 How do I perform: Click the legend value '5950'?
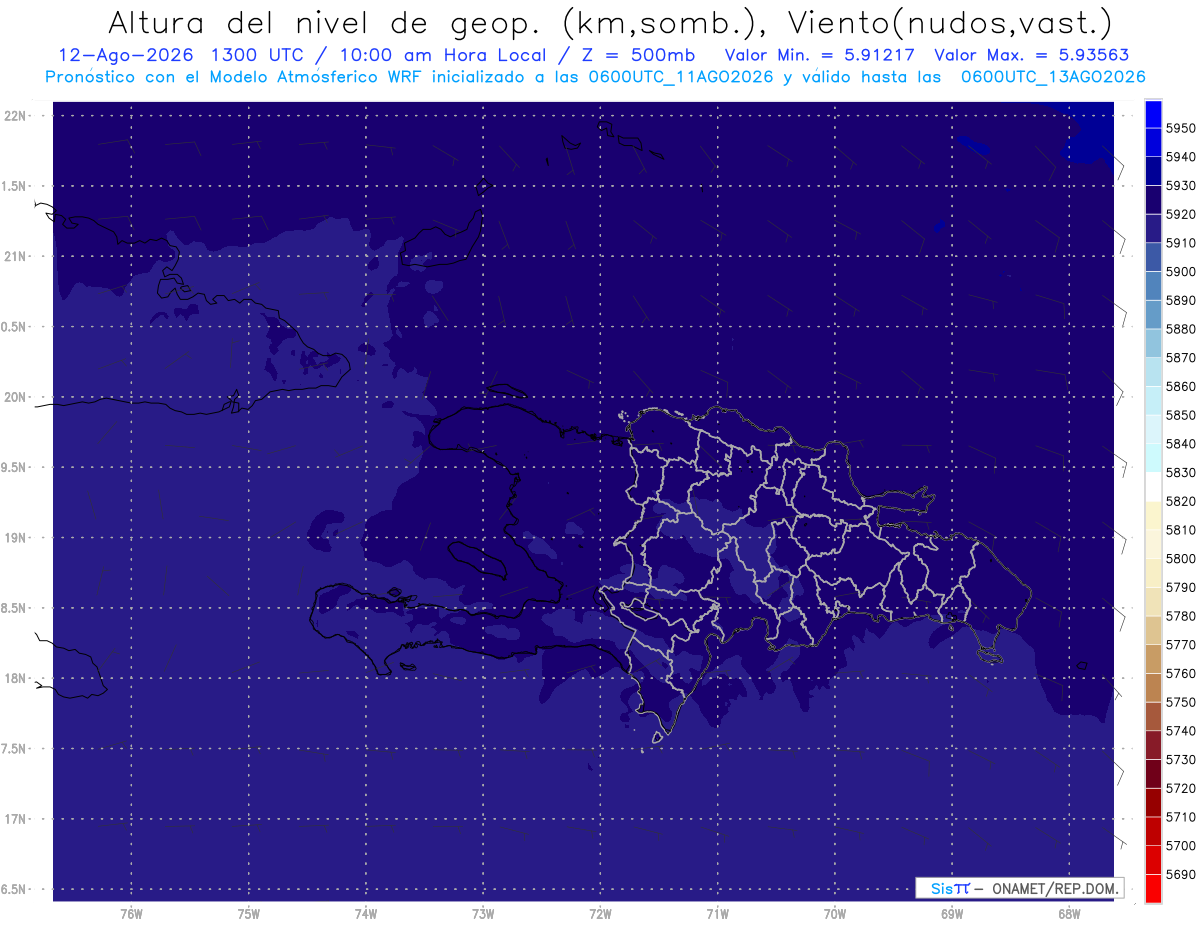coord(1181,128)
